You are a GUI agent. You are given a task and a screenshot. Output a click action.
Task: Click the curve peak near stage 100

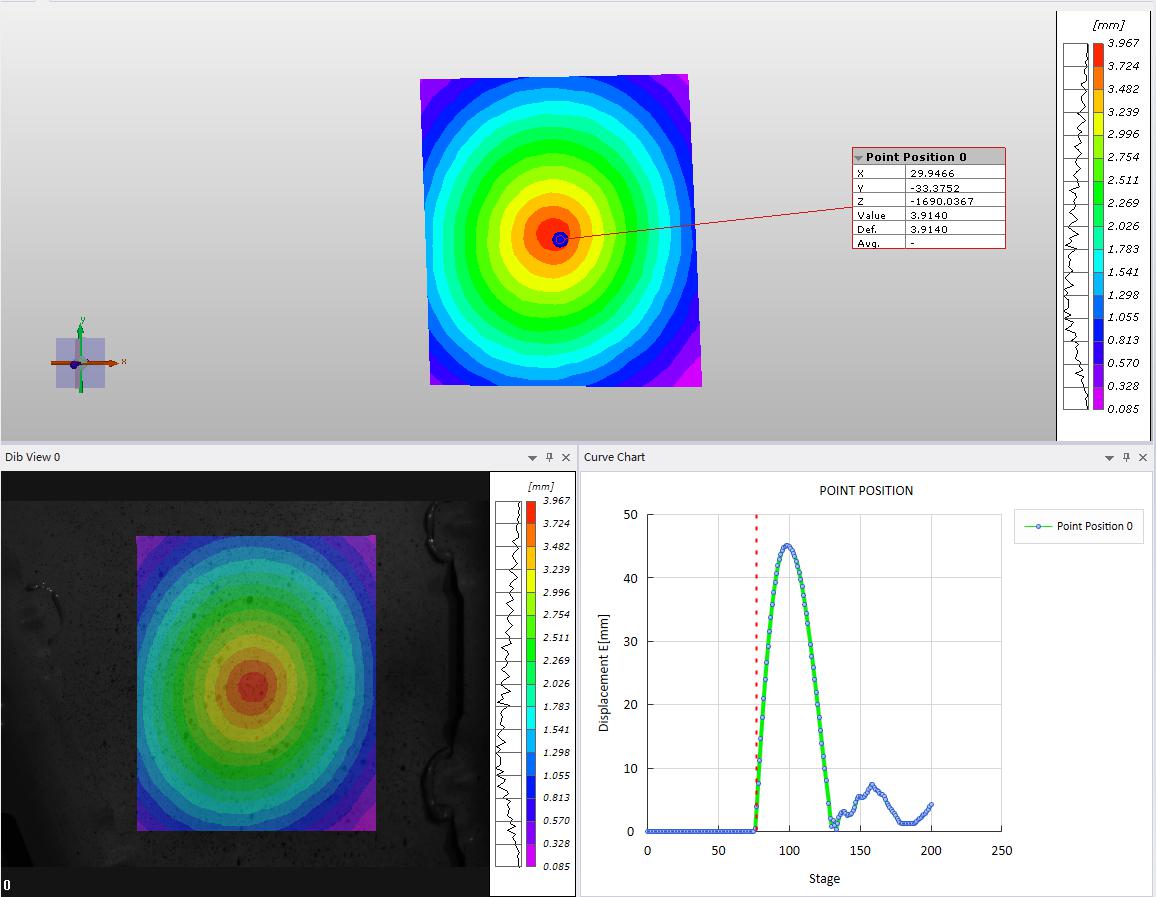click(788, 546)
